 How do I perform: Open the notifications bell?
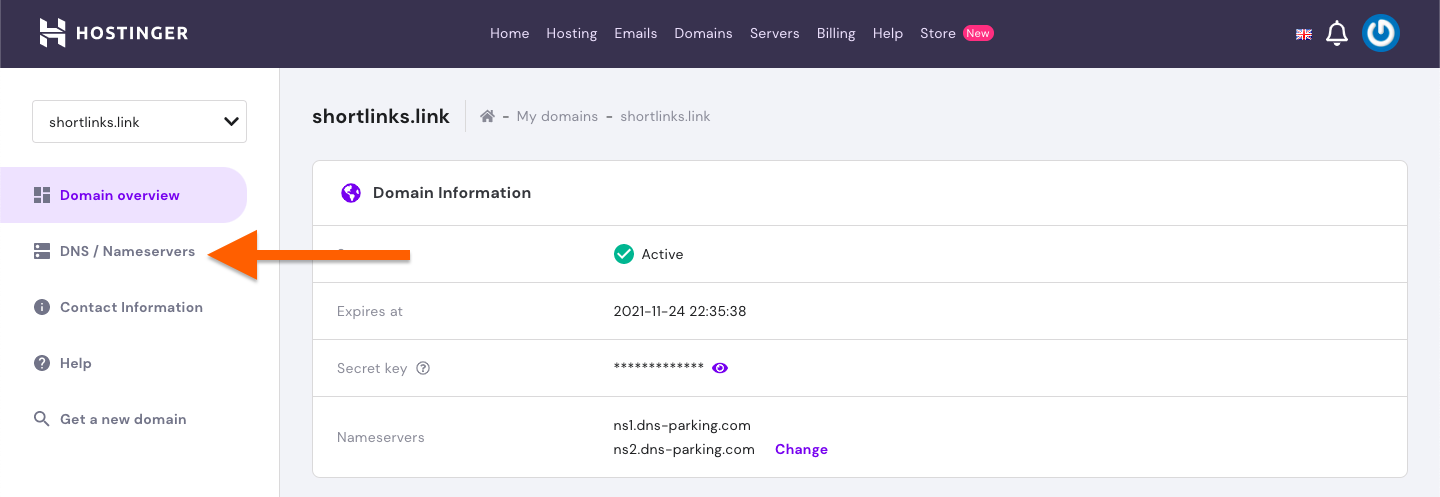[x=1337, y=34]
